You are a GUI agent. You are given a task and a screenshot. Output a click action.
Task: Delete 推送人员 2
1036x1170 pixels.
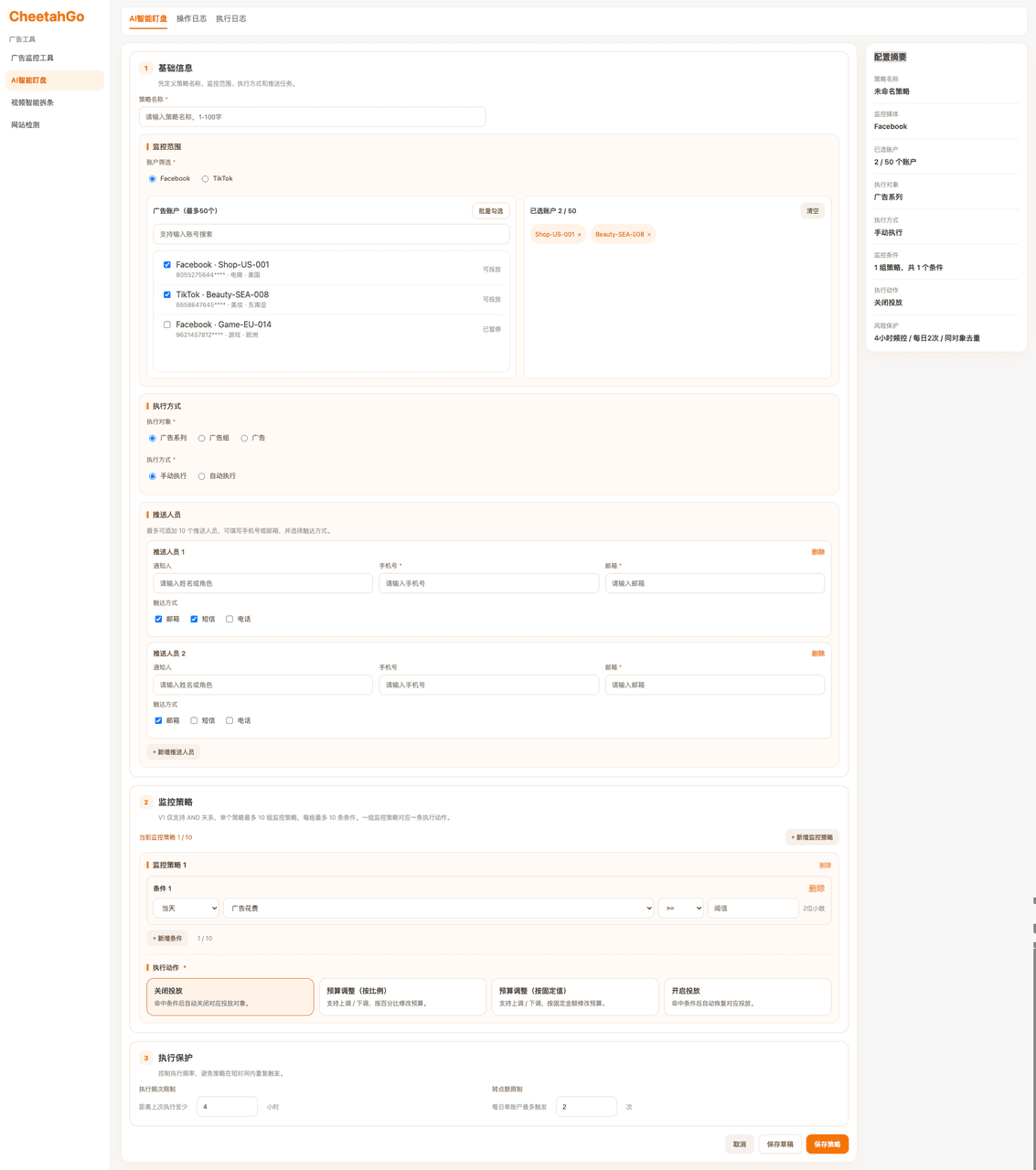click(817, 654)
